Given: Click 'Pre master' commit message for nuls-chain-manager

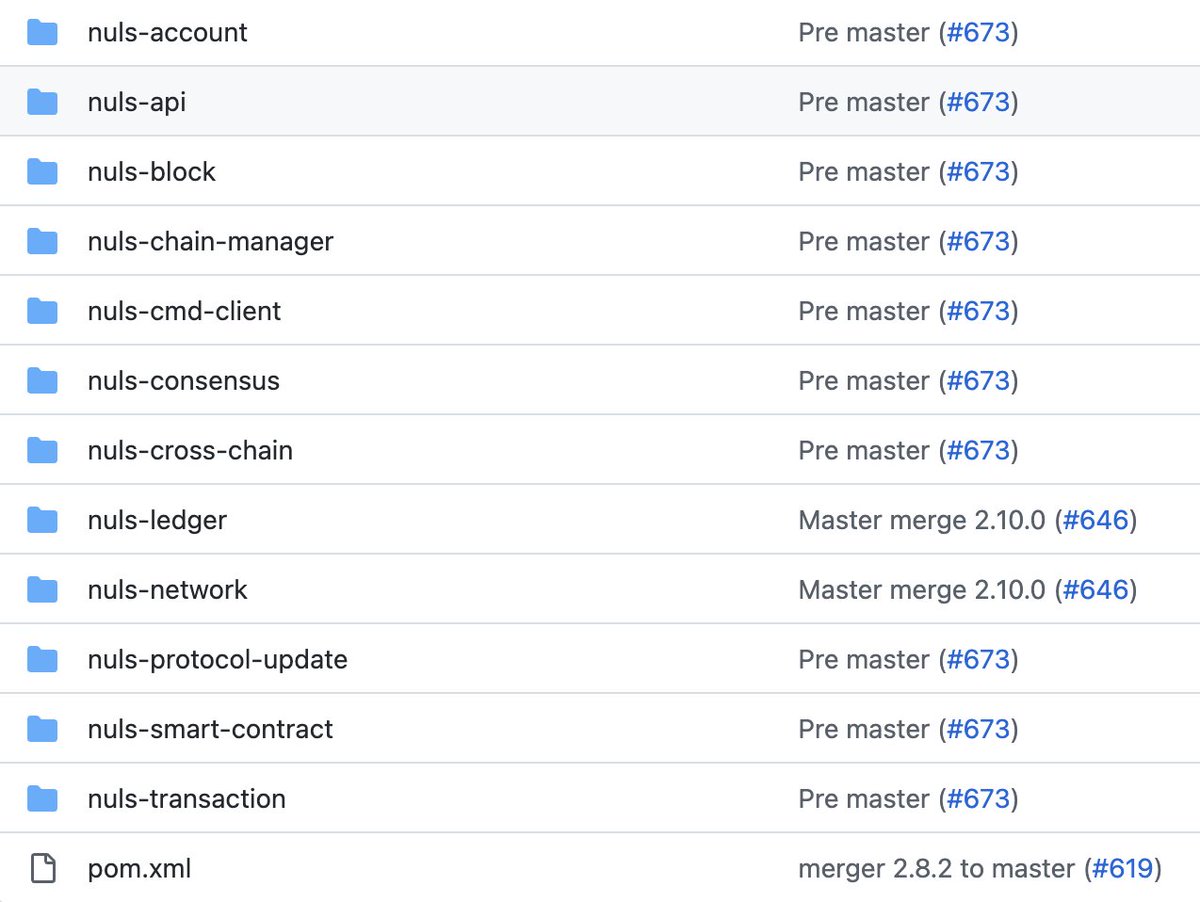Looking at the screenshot, I should coord(864,241).
